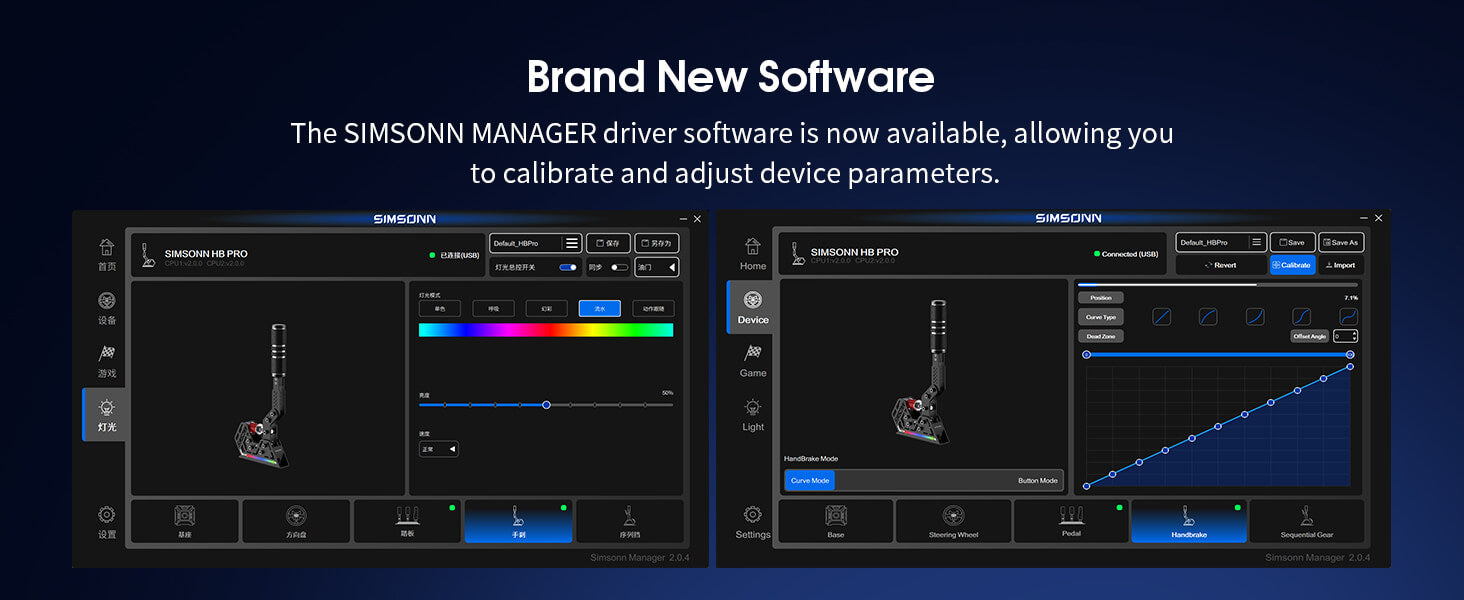
Task: Choose the linear curve type preset icon
Action: tap(1161, 317)
